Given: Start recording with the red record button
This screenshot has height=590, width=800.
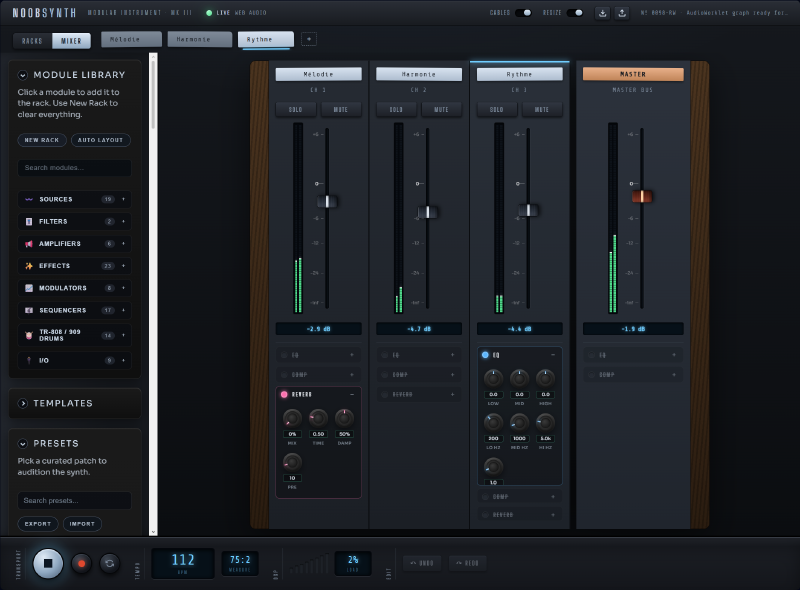Looking at the screenshot, I should [81, 563].
